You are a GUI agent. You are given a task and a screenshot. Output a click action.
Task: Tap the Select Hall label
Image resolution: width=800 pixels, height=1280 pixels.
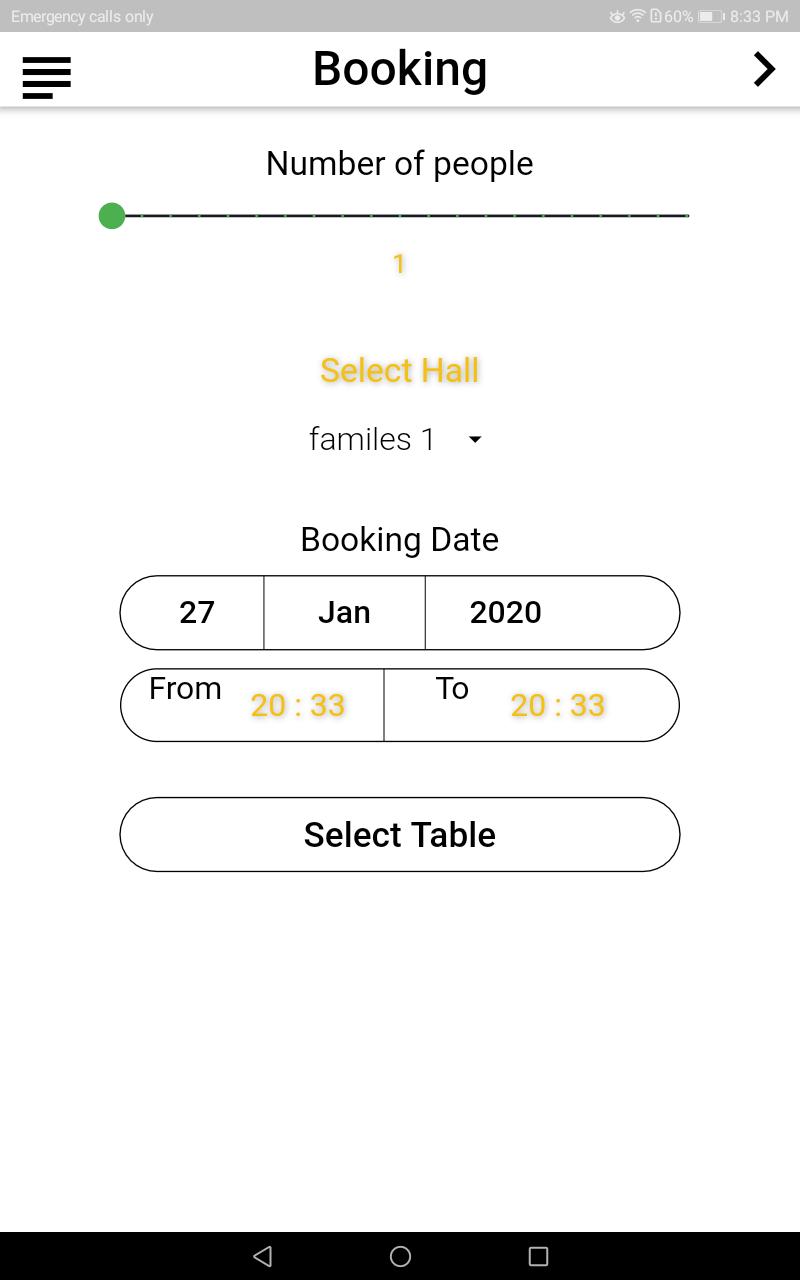pos(400,370)
